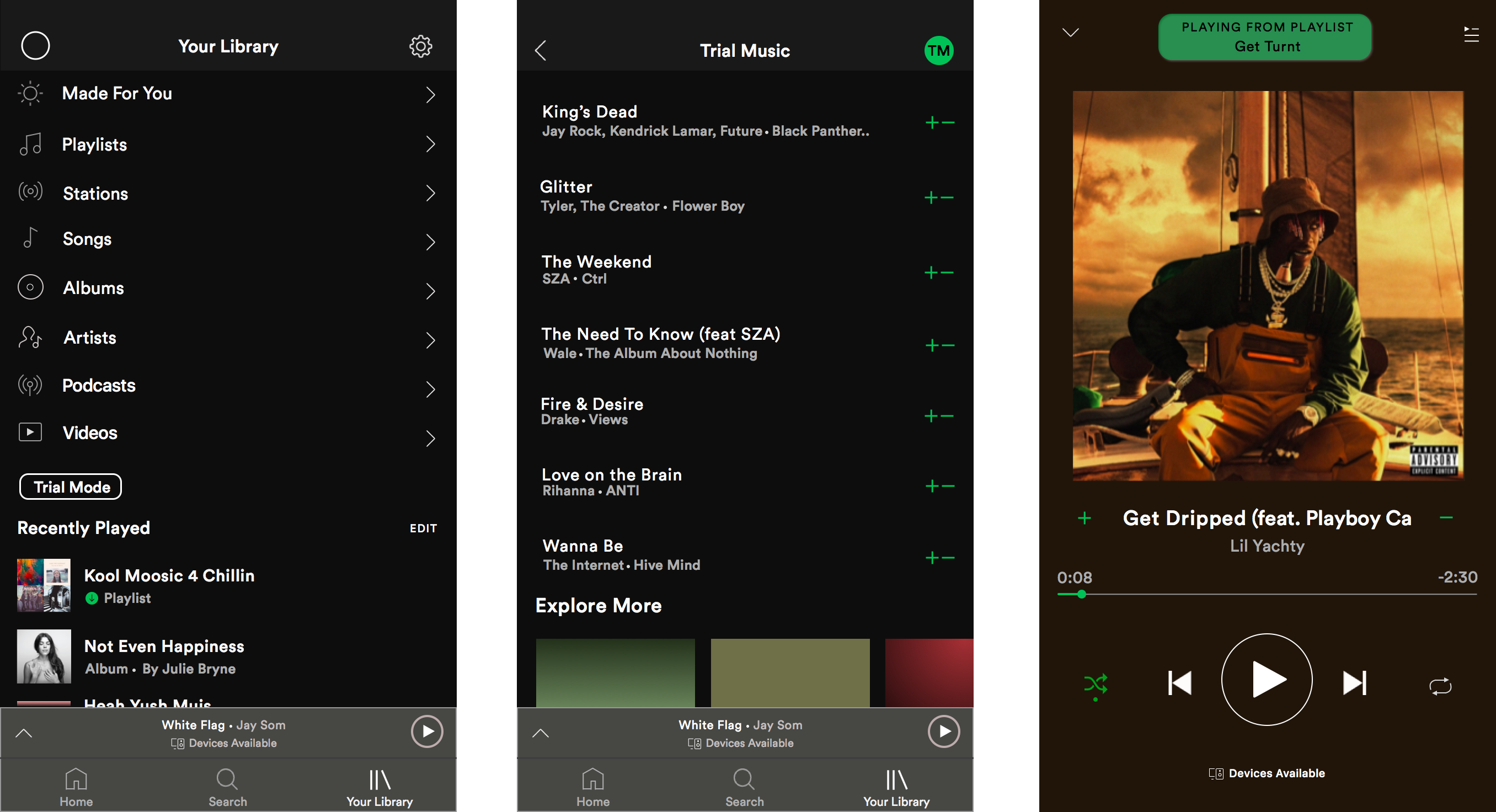The width and height of the screenshot is (1496, 812).
Task: Tap the plus-minus icon for Wanna Be
Action: click(x=939, y=558)
